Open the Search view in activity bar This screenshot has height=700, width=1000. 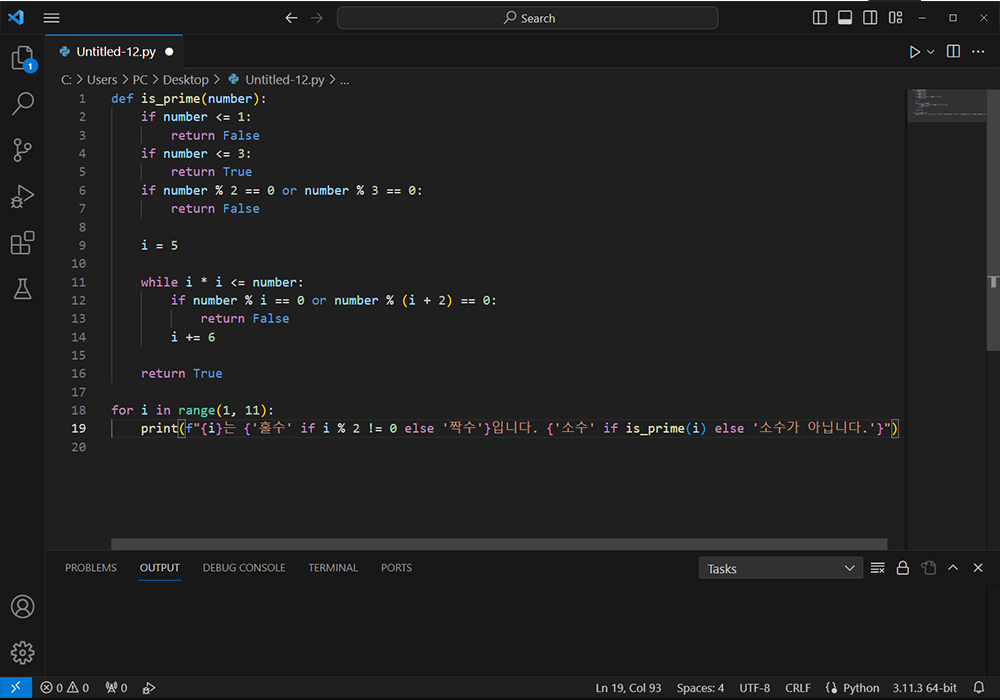point(23,103)
